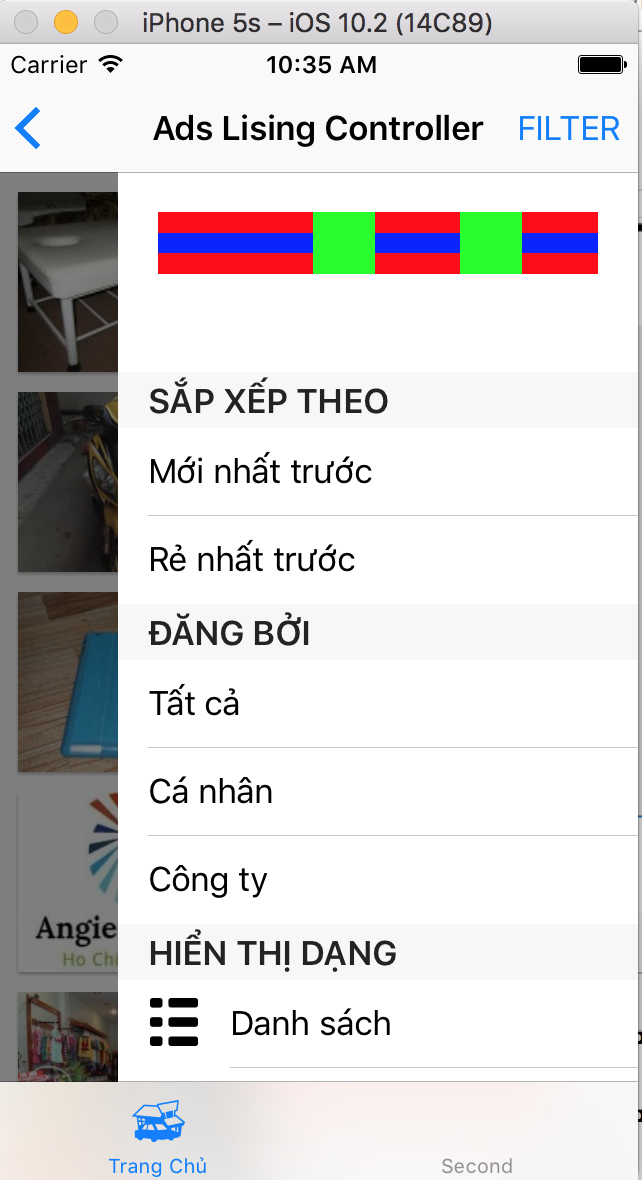Viewport: 642px width, 1180px height.
Task: Choose Rẻ nhất trước sort option
Action: (378, 560)
